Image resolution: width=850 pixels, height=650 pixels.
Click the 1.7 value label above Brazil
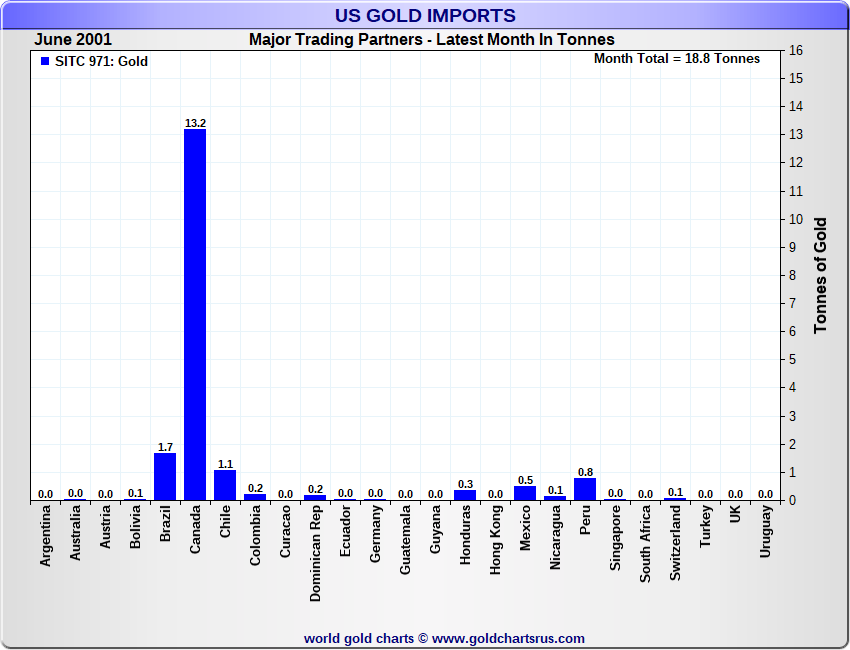pyautogui.click(x=165, y=446)
